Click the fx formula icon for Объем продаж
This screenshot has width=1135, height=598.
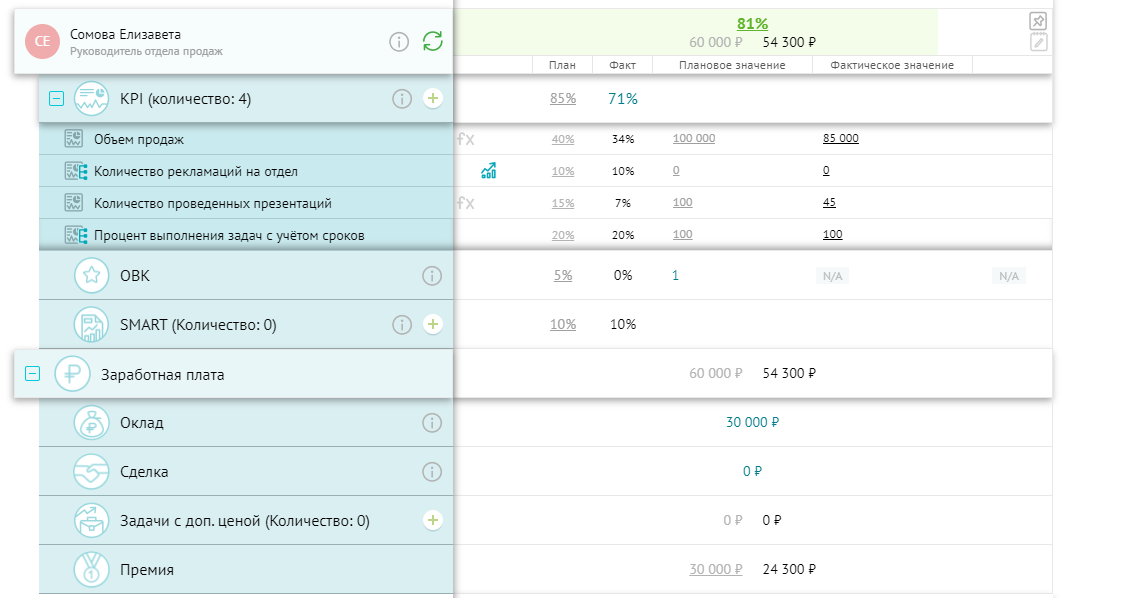465,139
